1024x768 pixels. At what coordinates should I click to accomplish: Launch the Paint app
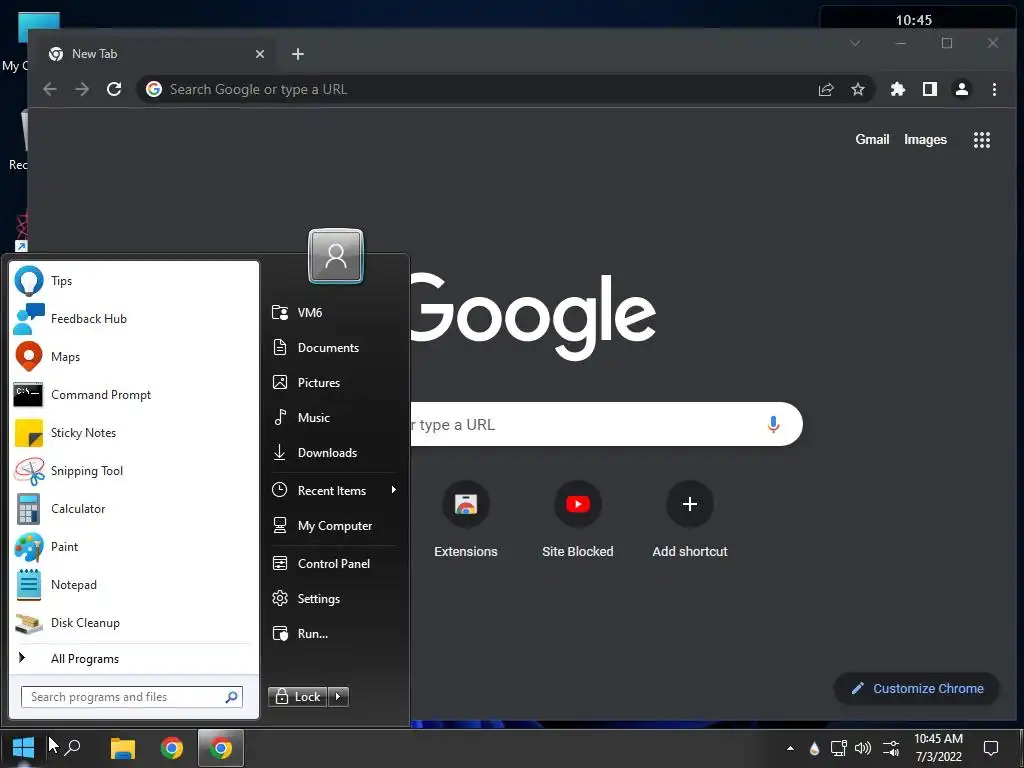tap(134, 547)
